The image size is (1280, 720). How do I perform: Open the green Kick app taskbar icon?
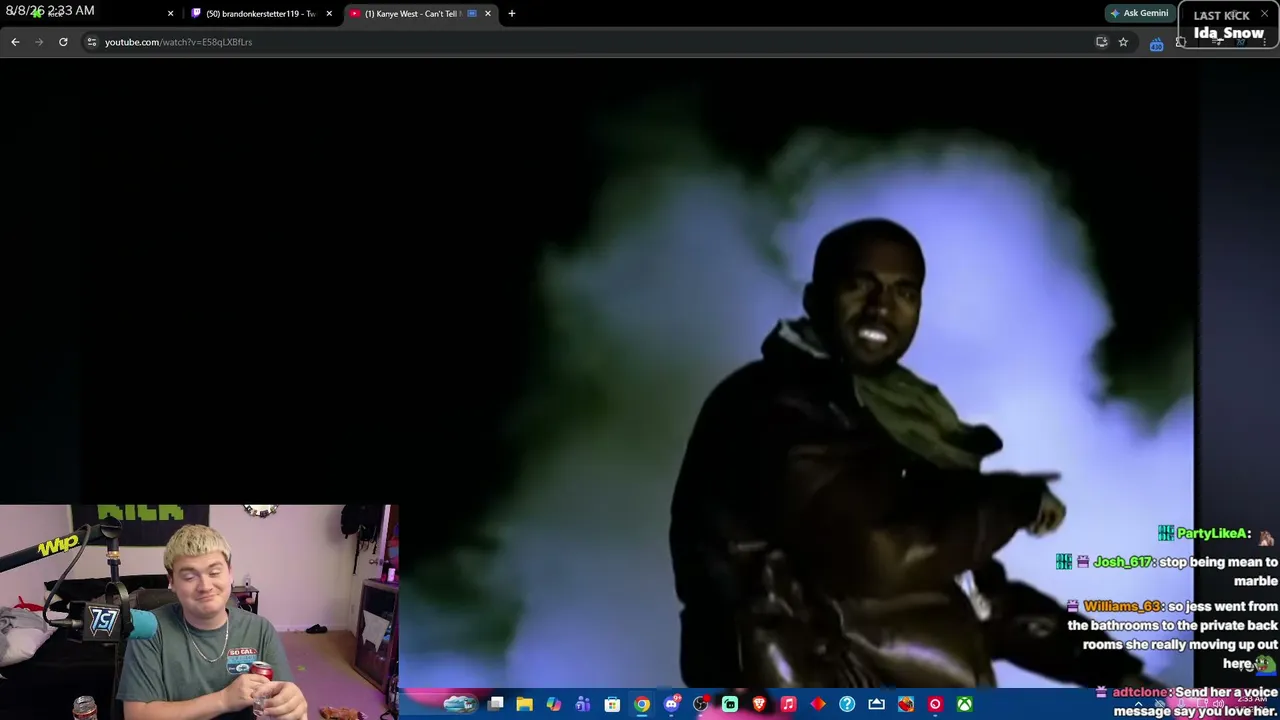point(730,704)
